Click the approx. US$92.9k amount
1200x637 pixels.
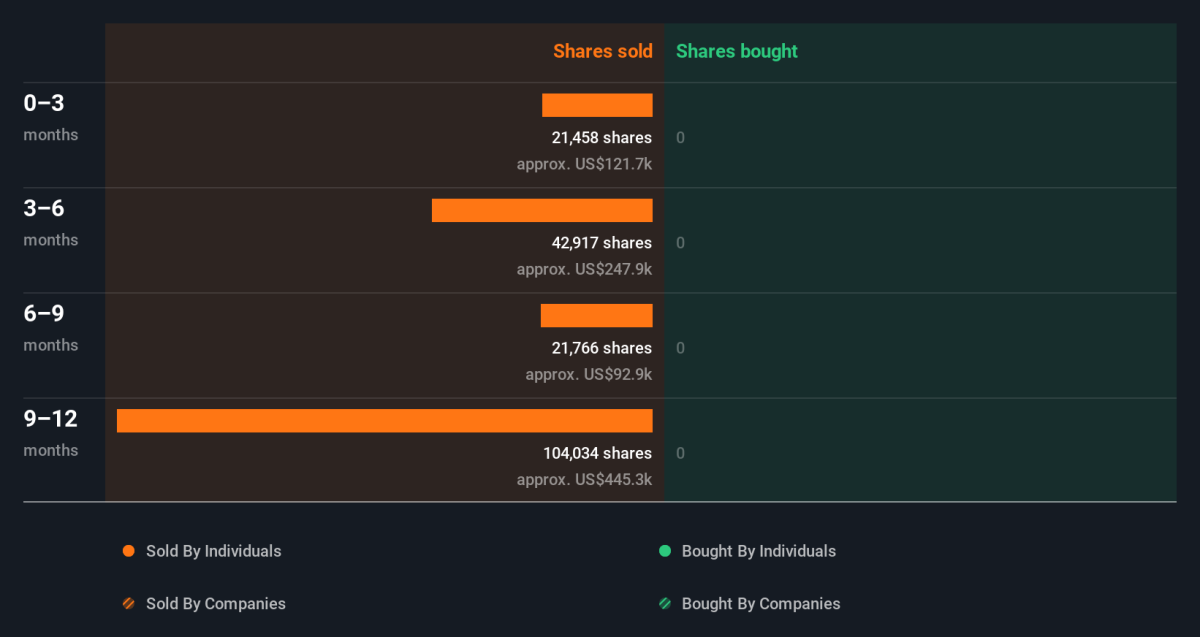(x=588, y=374)
